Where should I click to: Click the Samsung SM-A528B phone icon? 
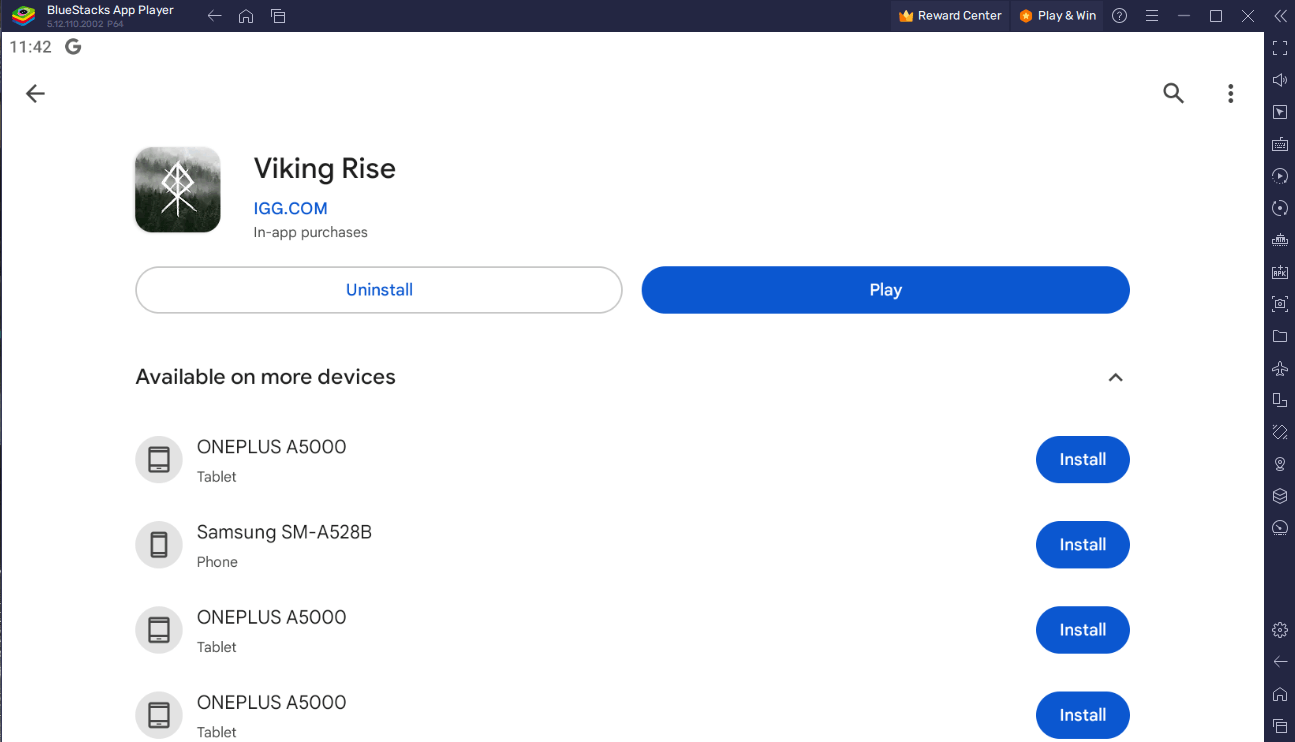tap(159, 545)
